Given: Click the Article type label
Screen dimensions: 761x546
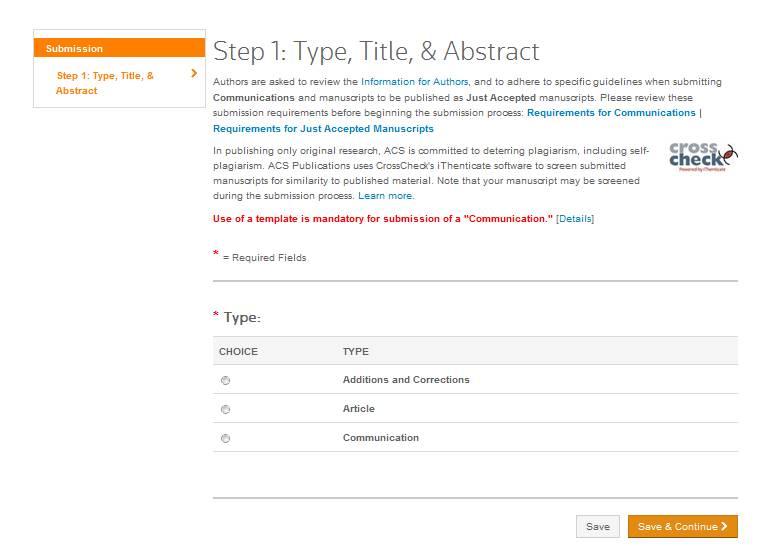Looking at the screenshot, I should [x=359, y=409].
